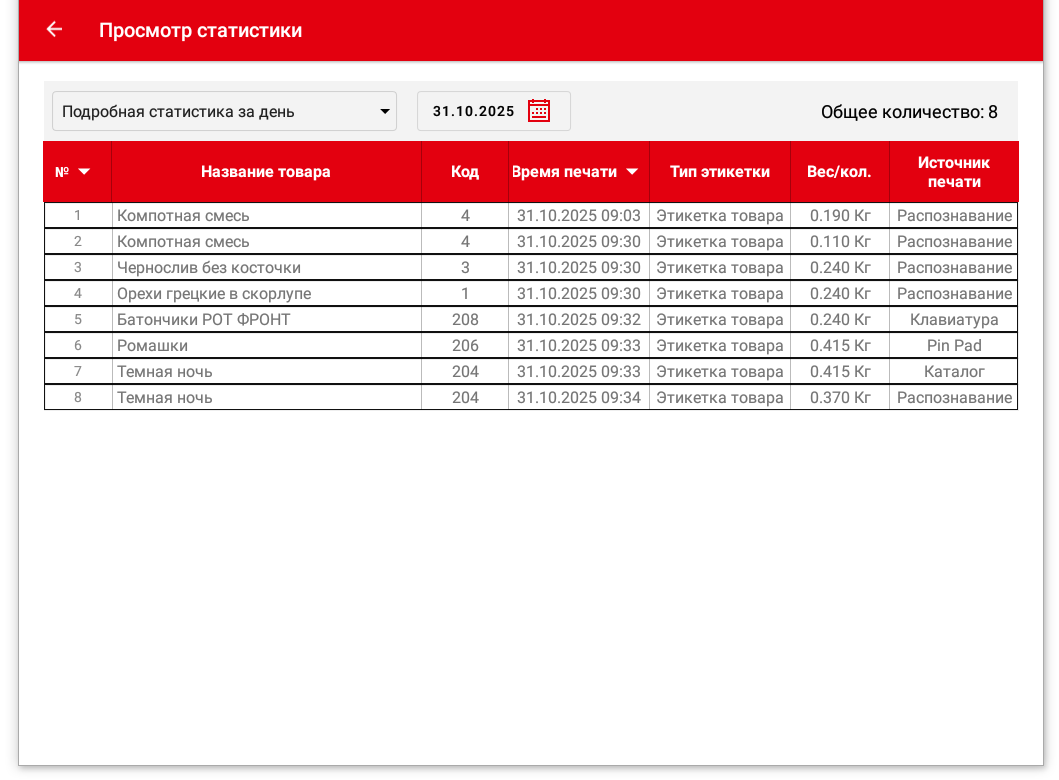
Task: Sort by № column arrow
Action: [x=84, y=172]
